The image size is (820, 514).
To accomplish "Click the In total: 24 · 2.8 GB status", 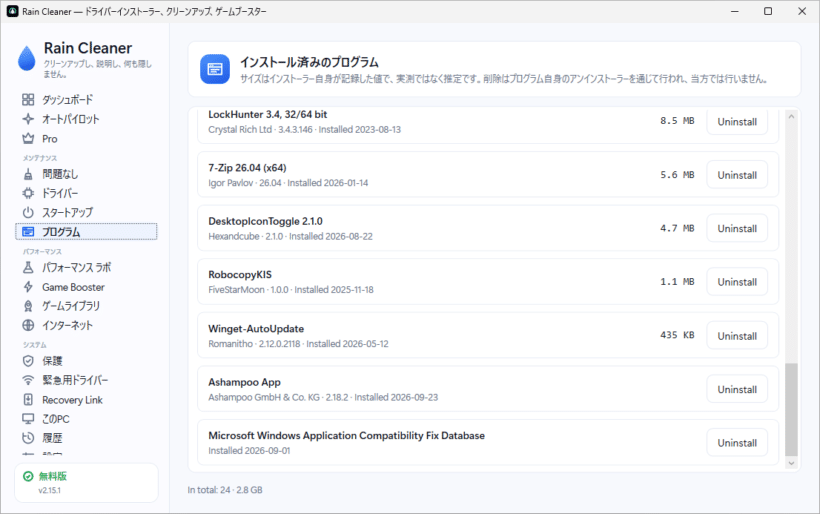I will [225, 490].
